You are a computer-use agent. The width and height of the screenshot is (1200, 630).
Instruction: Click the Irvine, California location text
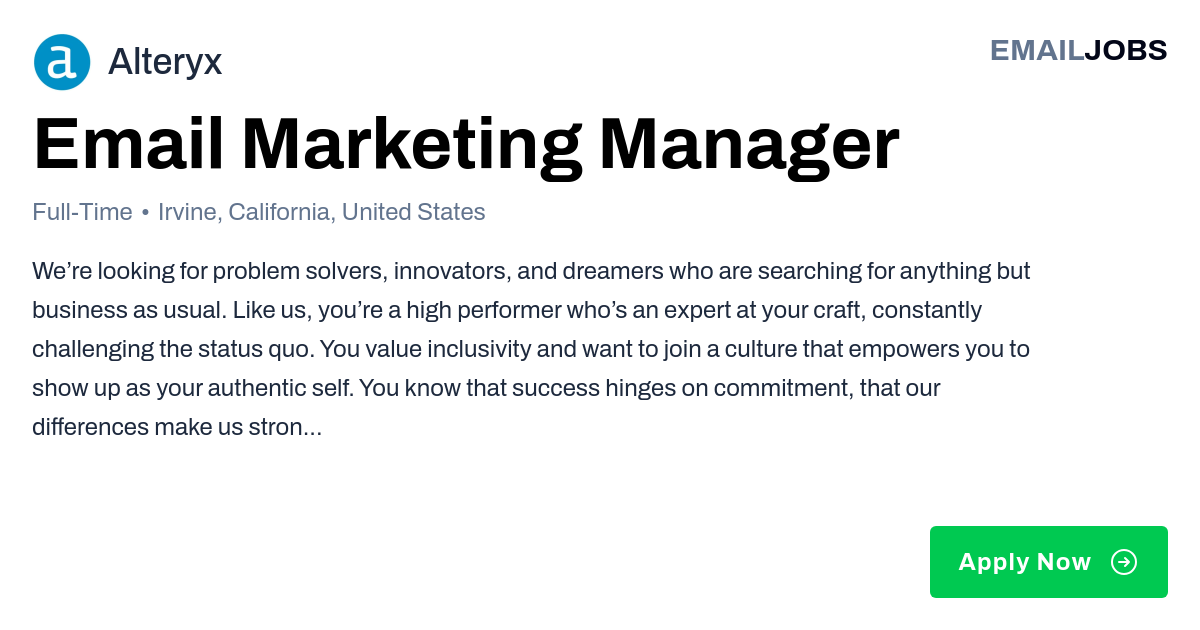coord(247,212)
